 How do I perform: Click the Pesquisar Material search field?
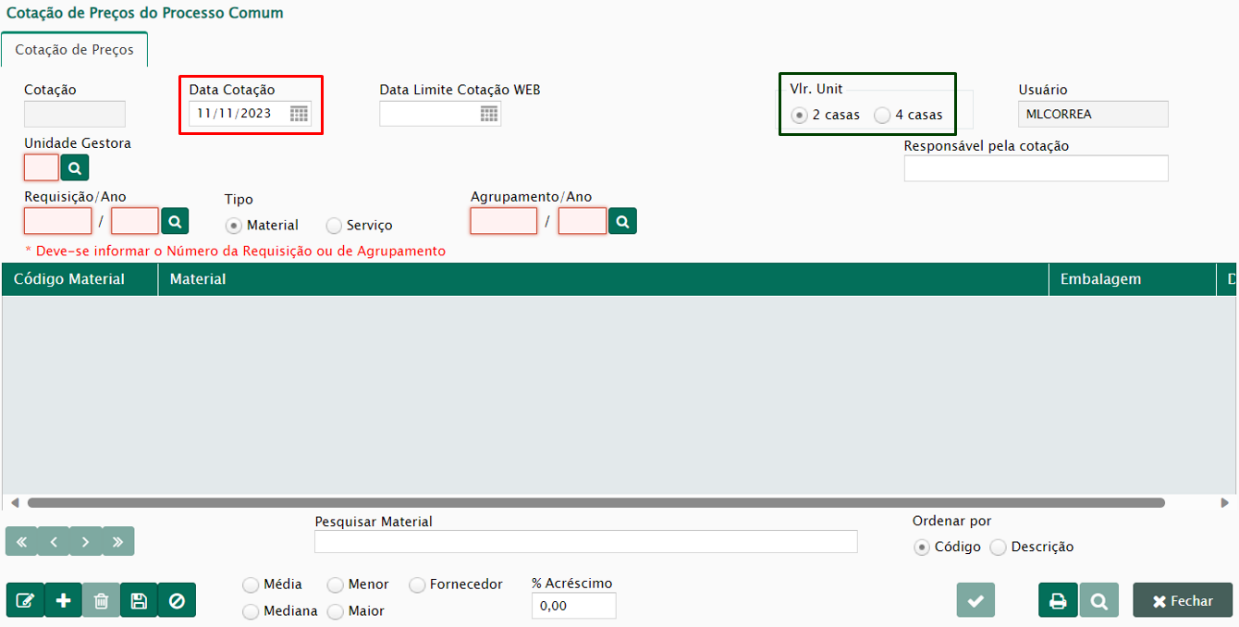[x=585, y=541]
